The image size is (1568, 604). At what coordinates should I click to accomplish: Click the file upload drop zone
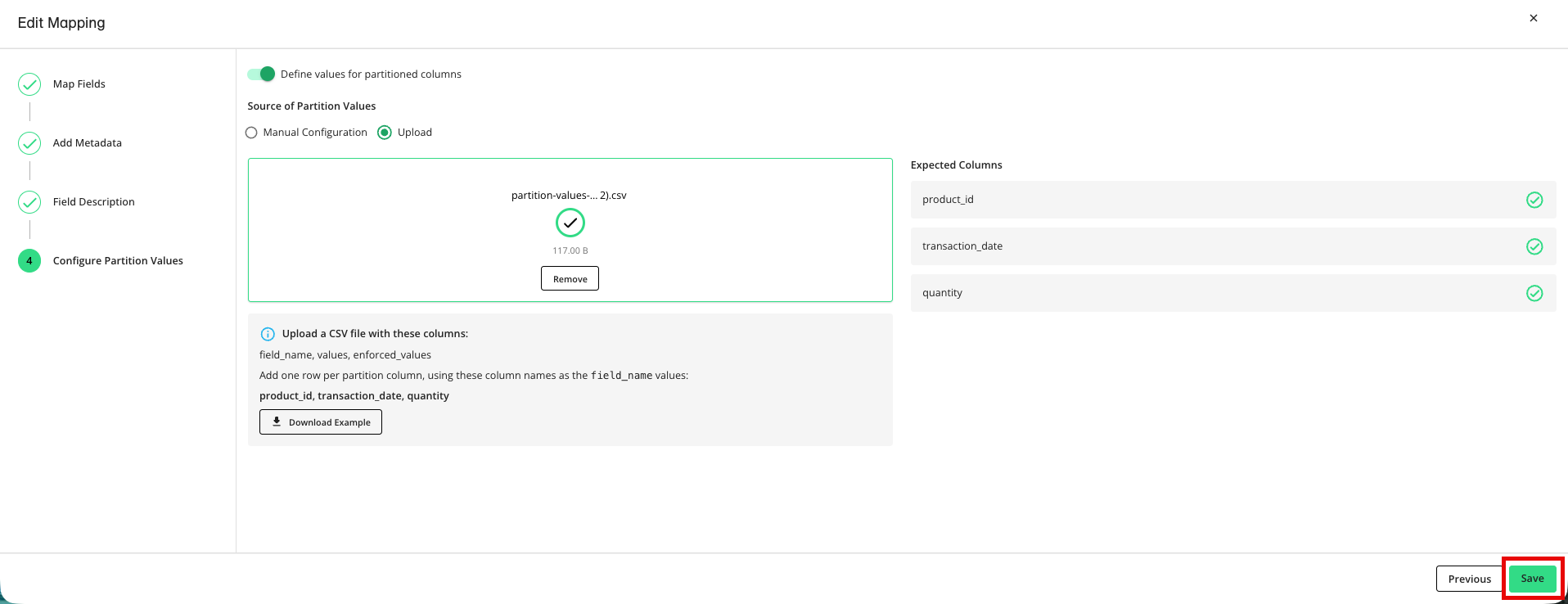click(x=570, y=230)
